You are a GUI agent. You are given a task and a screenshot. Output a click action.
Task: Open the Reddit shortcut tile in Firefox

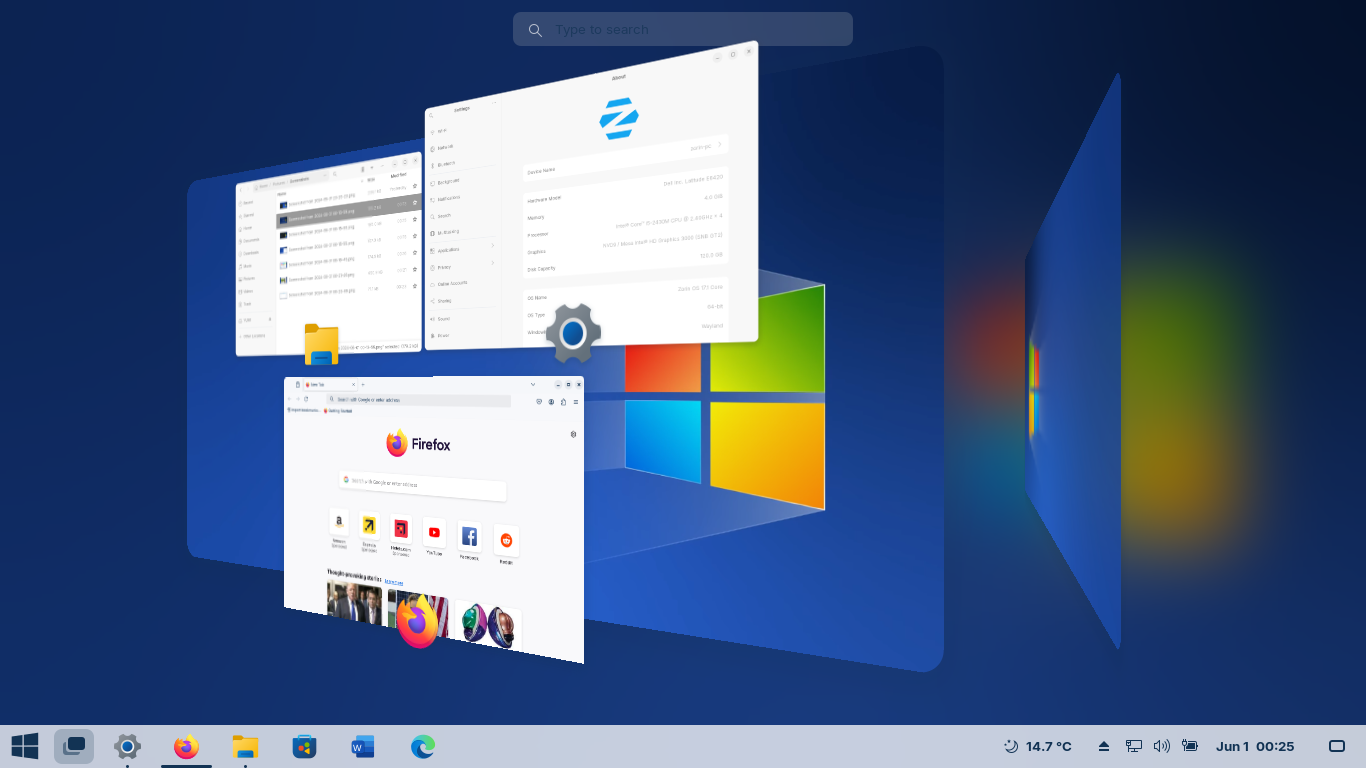point(506,540)
